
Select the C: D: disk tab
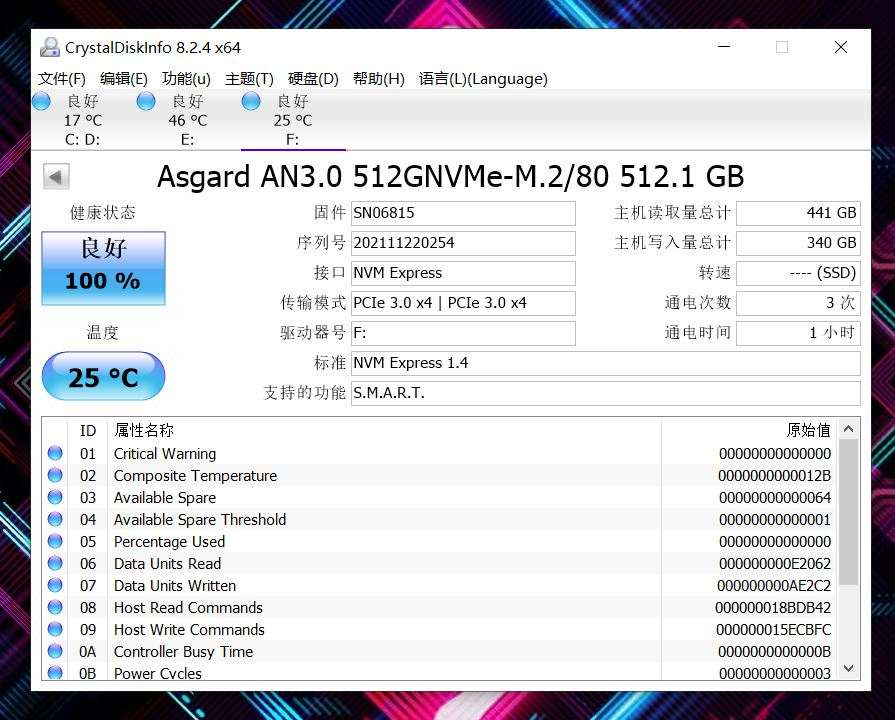[83, 120]
